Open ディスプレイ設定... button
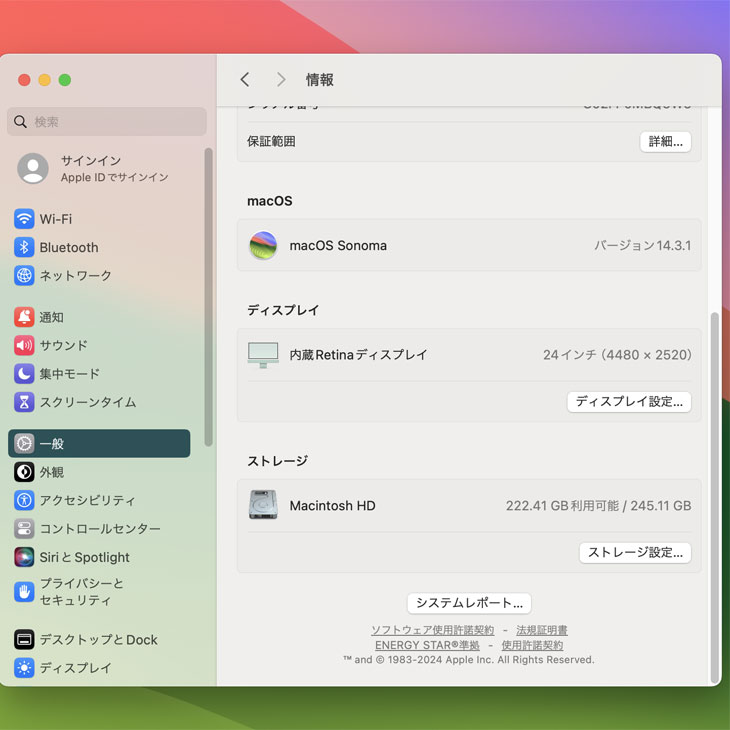 pos(629,402)
